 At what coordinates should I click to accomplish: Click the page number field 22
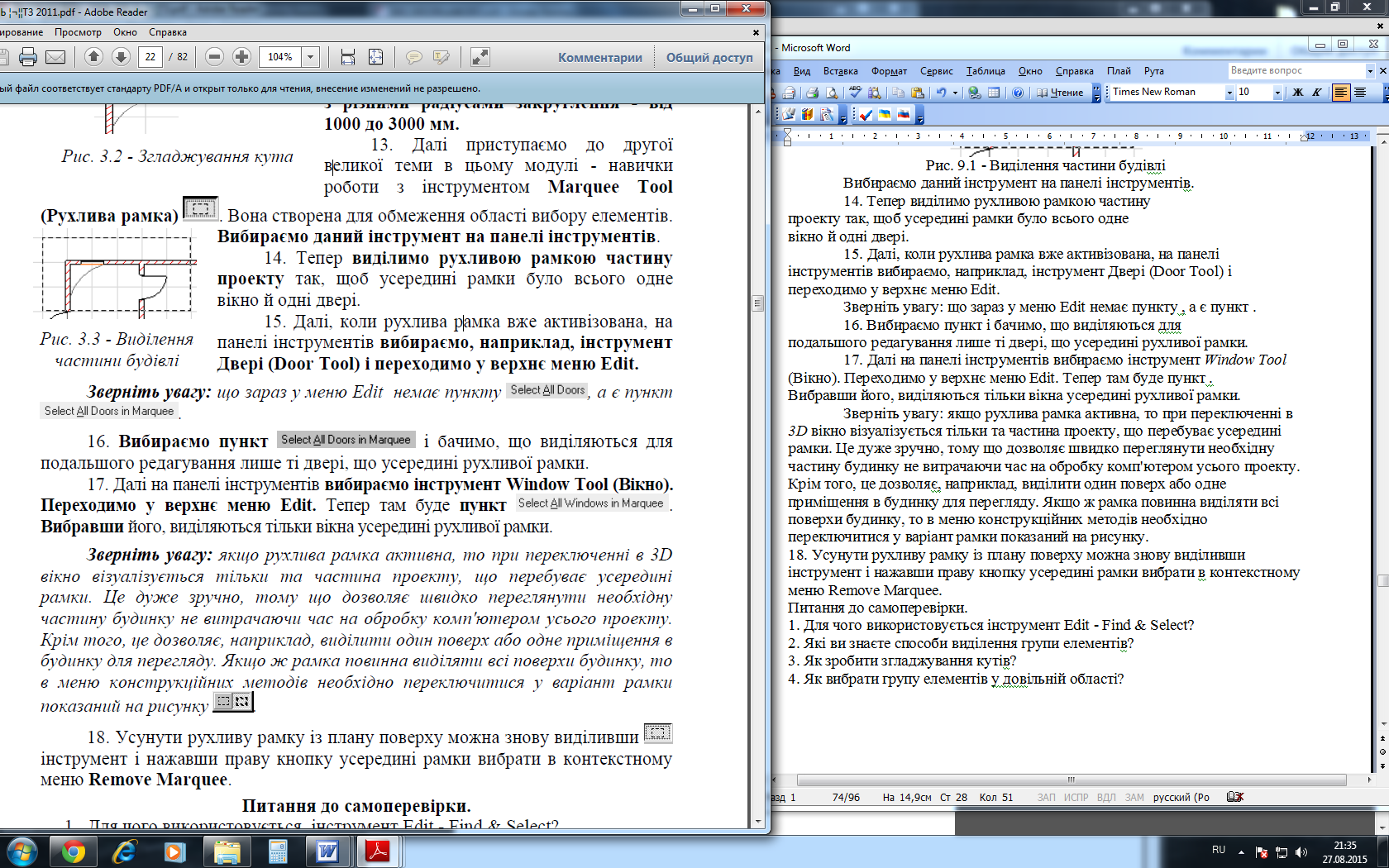150,57
